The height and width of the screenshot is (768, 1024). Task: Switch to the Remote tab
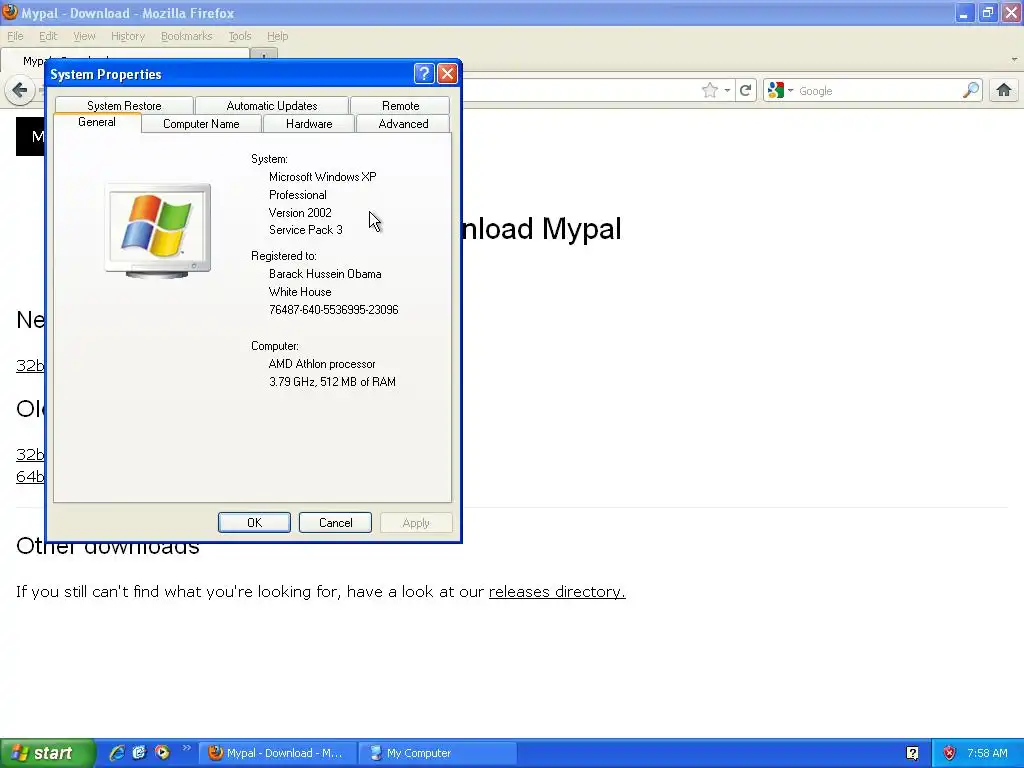[400, 105]
